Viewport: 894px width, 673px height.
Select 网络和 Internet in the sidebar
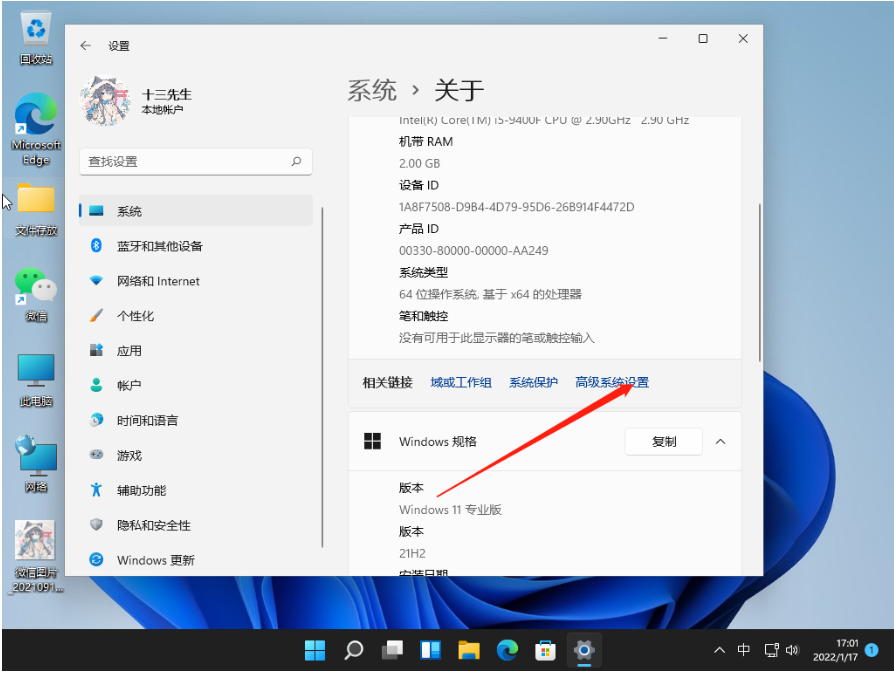pos(158,281)
